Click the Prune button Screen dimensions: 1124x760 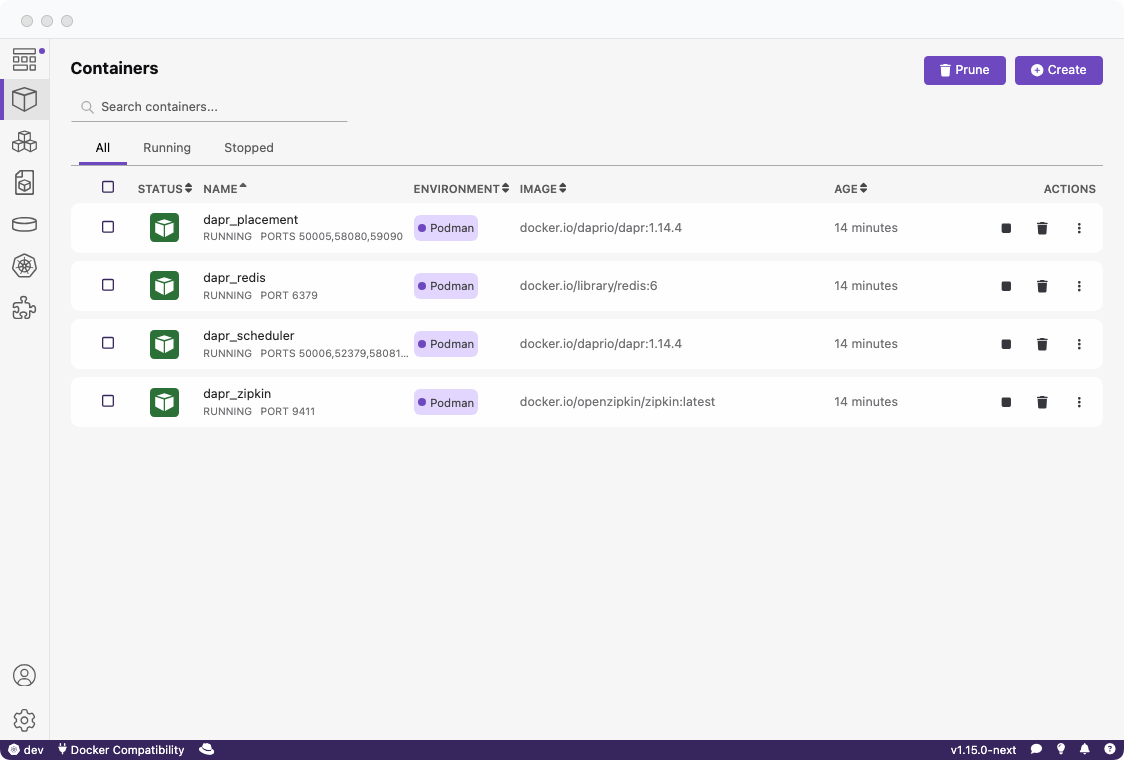(964, 70)
